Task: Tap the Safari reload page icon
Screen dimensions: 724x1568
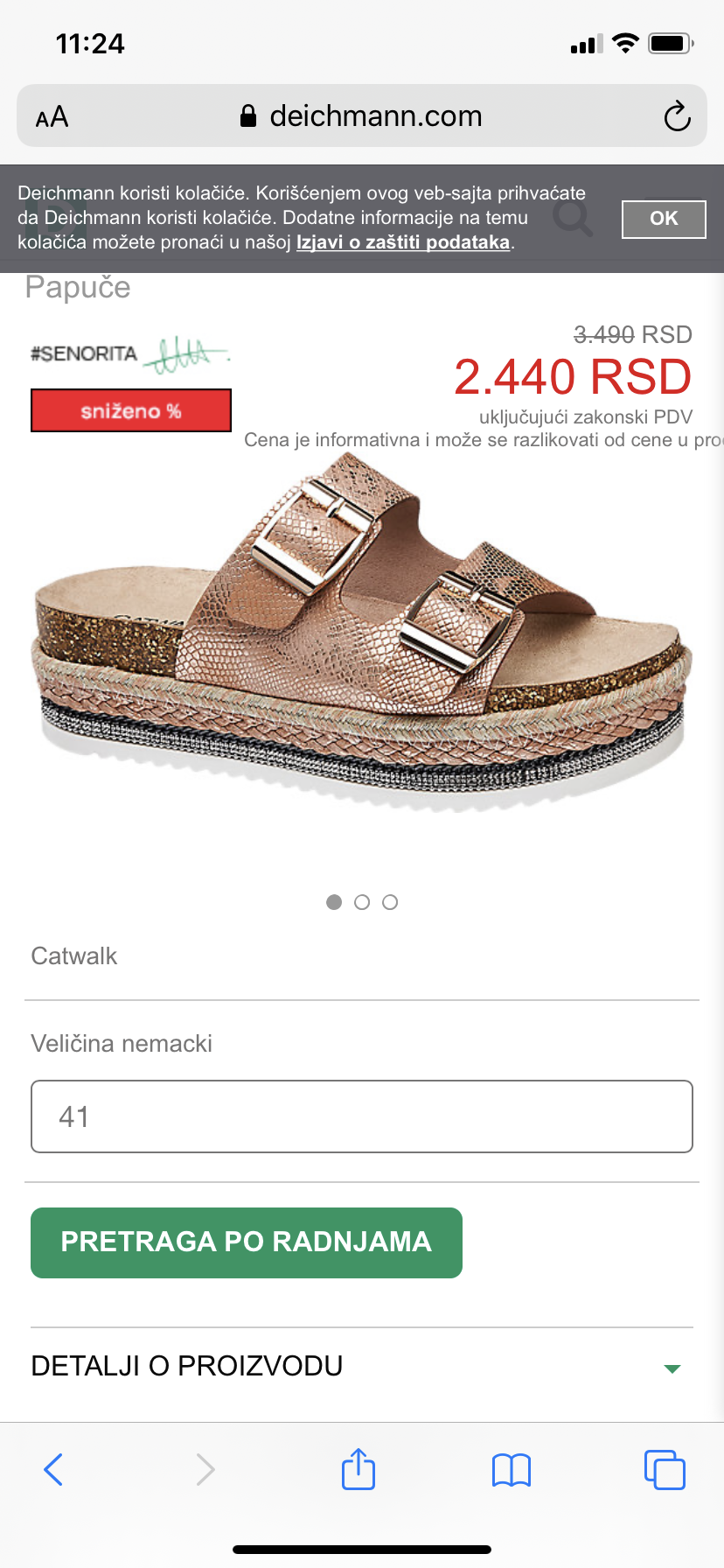Action: (677, 115)
